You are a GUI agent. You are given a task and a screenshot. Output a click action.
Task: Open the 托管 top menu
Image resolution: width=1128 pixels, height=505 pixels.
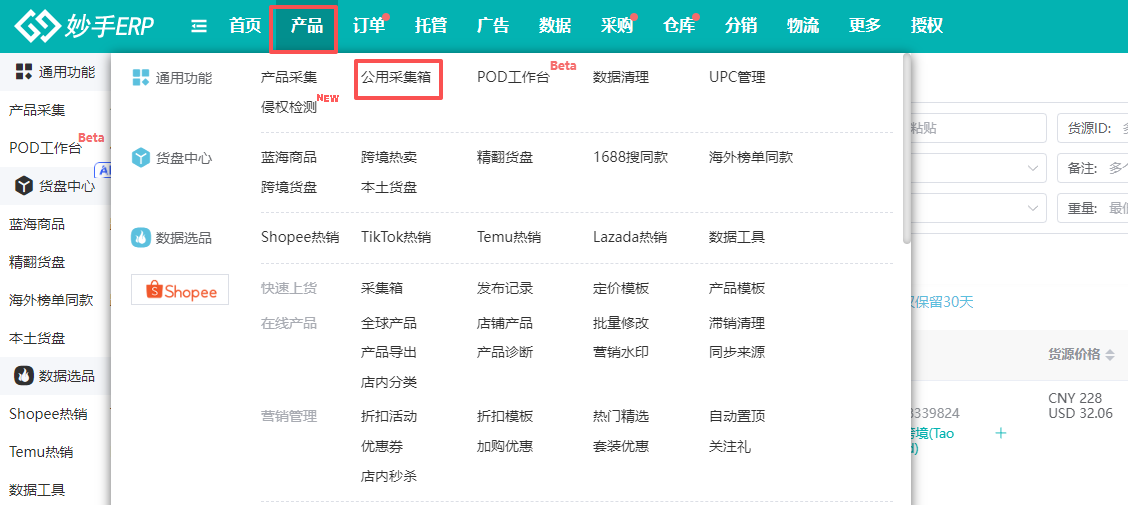[x=431, y=26]
